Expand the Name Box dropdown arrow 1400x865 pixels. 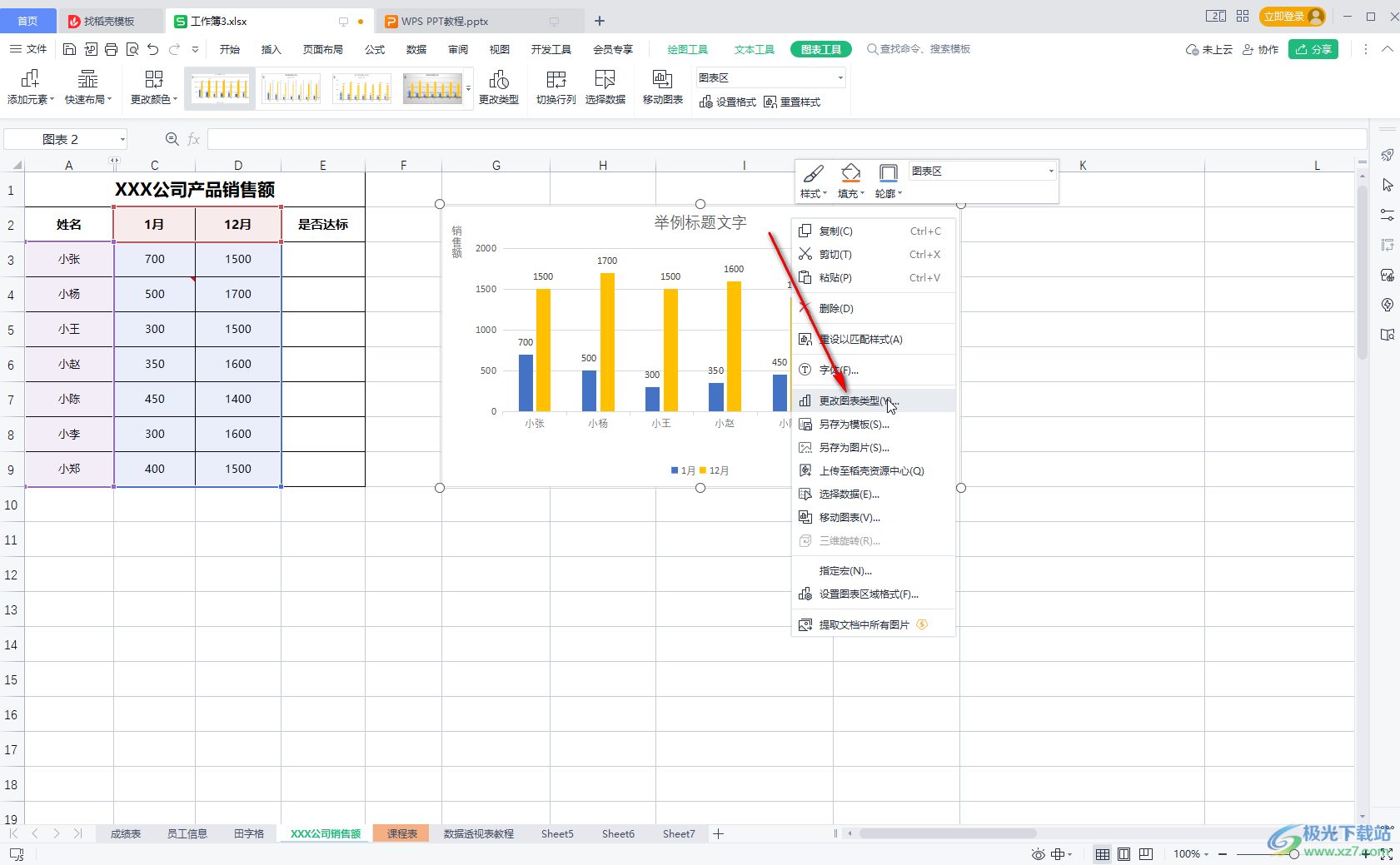pyautogui.click(x=122, y=140)
